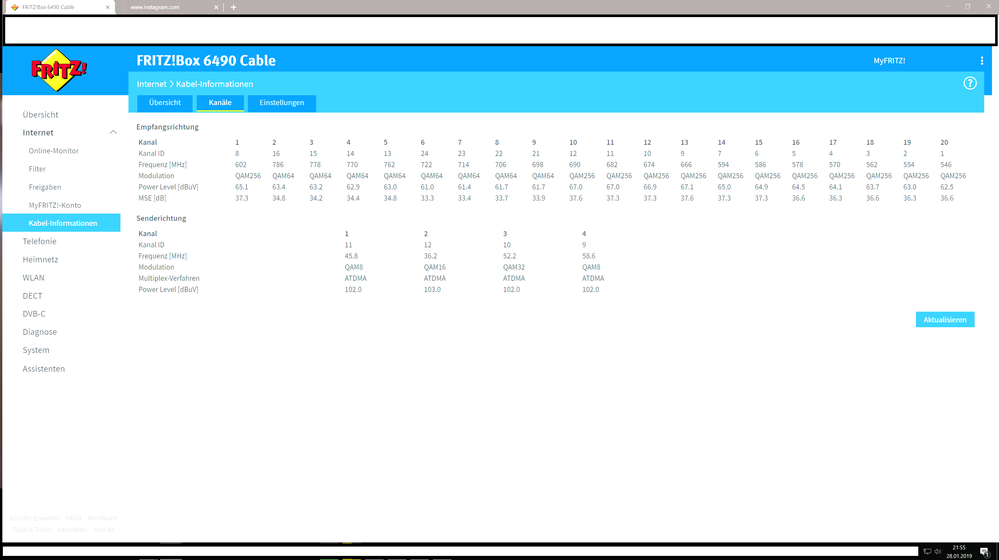Open Diagnose in the sidebar
This screenshot has height=560, width=999.
pyautogui.click(x=40, y=332)
